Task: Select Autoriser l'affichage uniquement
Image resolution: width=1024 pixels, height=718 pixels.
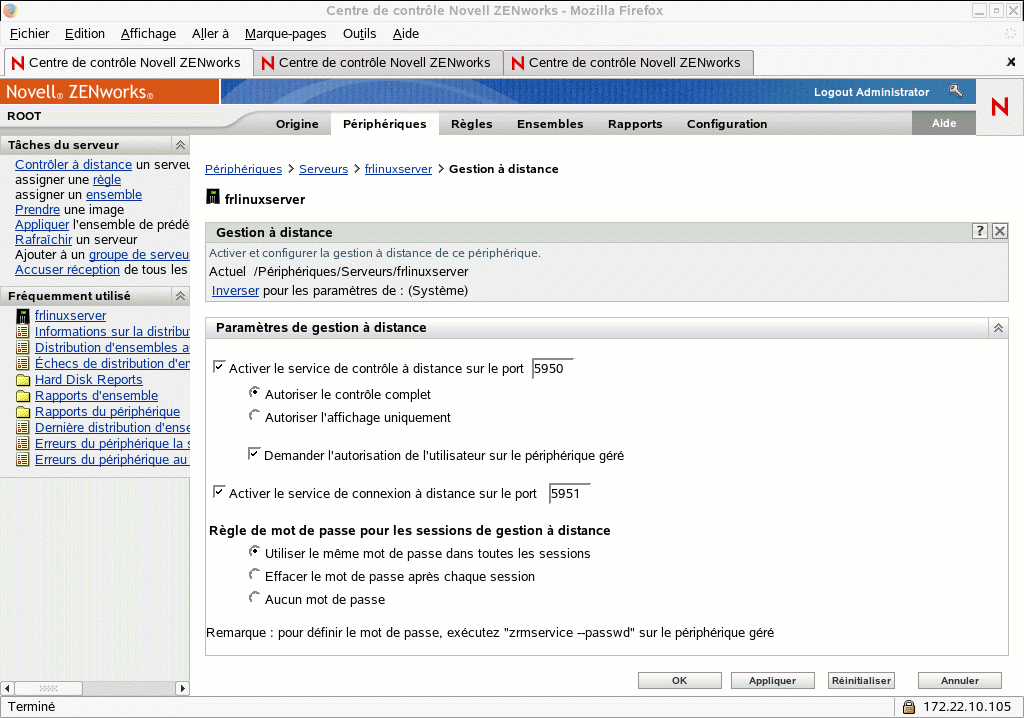Action: (x=254, y=415)
